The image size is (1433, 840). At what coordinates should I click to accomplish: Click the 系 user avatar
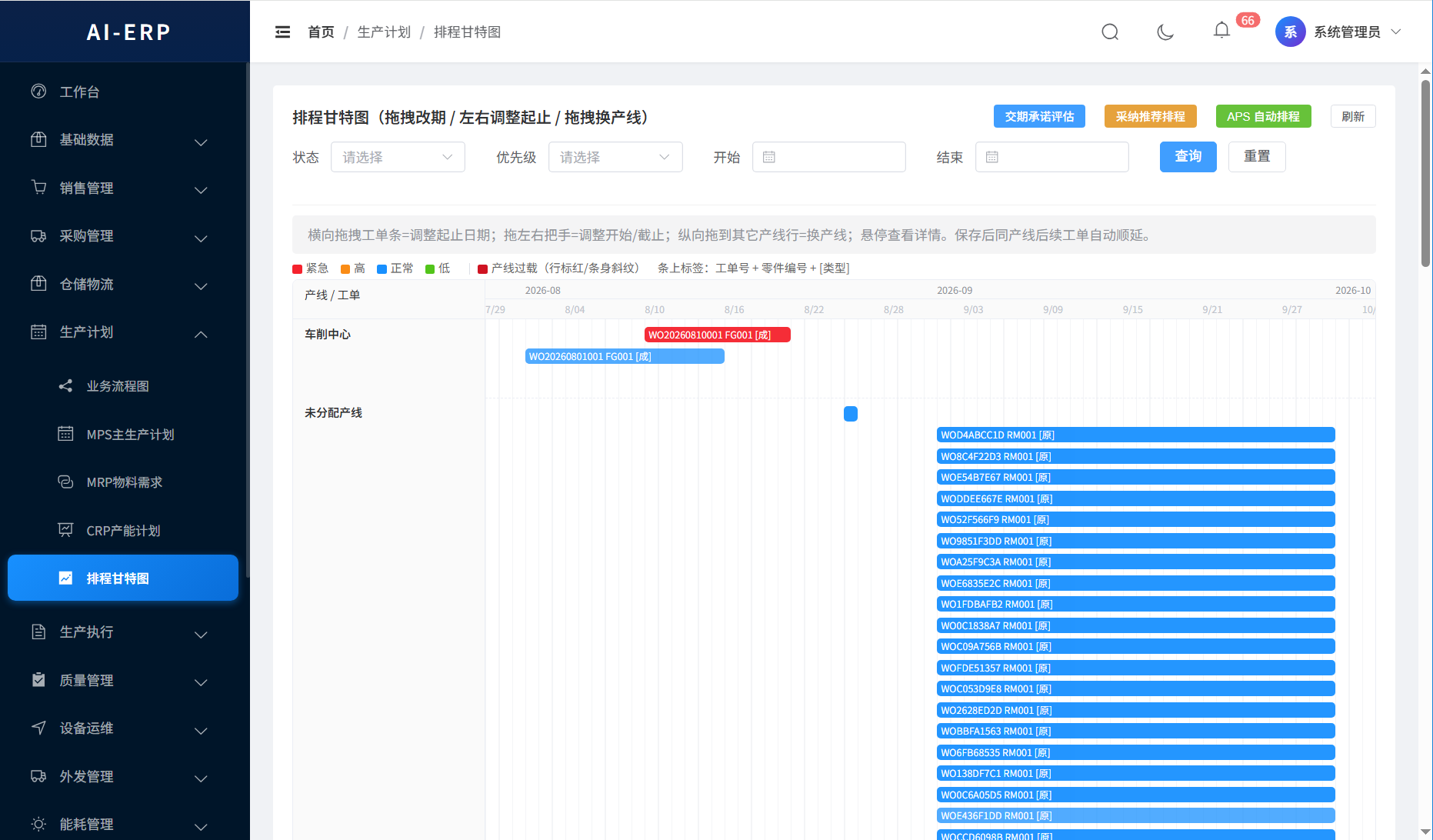pos(1290,32)
